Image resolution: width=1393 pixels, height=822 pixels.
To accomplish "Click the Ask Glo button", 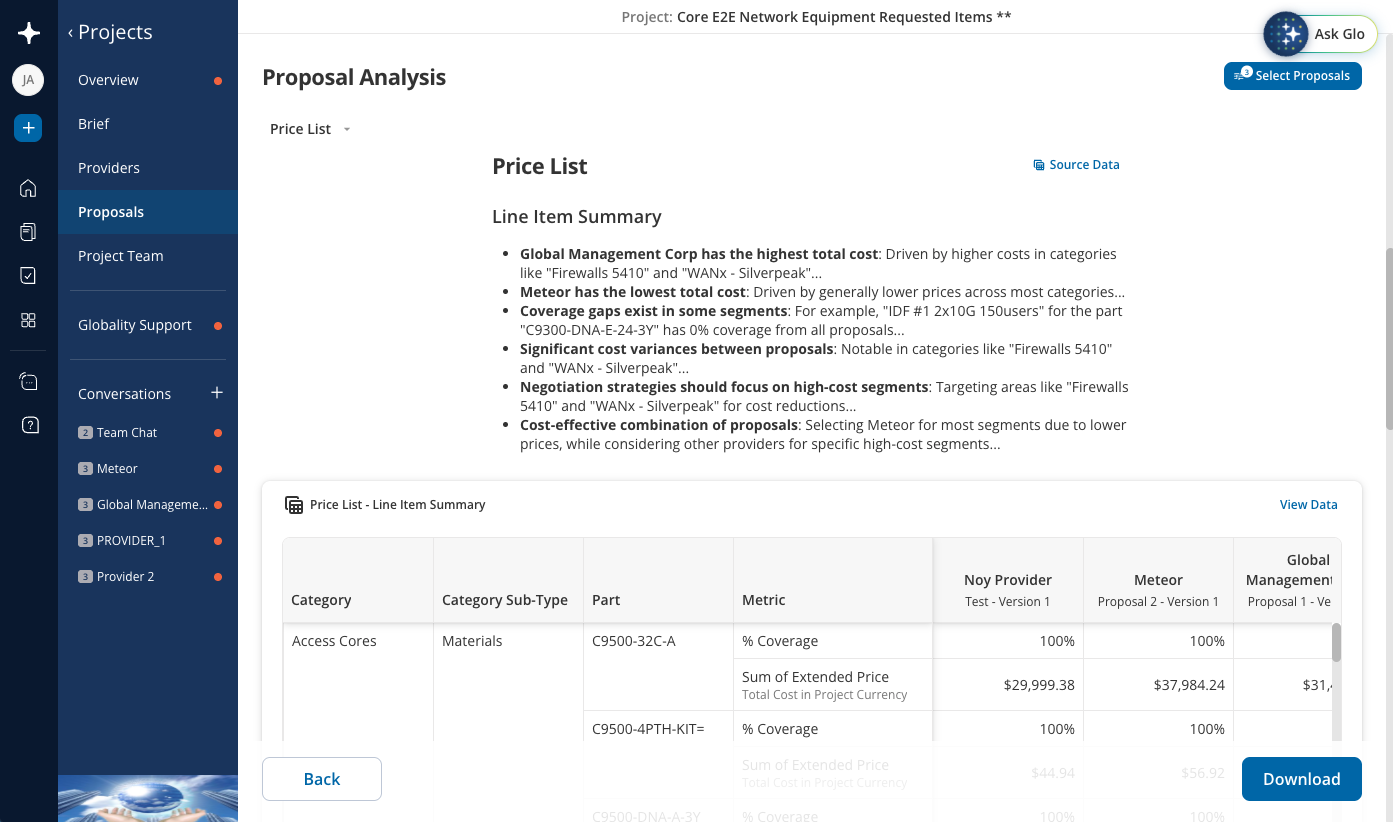I will click(x=1320, y=34).
